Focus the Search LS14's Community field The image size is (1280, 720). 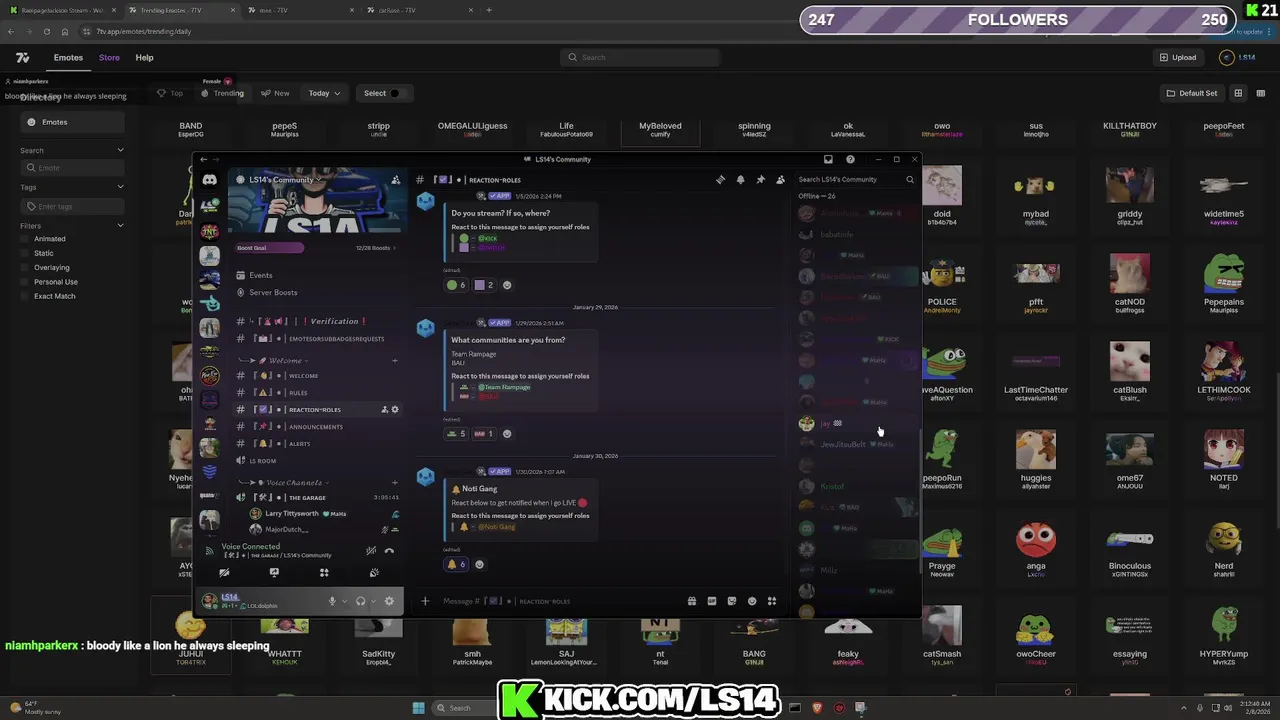[x=855, y=180]
